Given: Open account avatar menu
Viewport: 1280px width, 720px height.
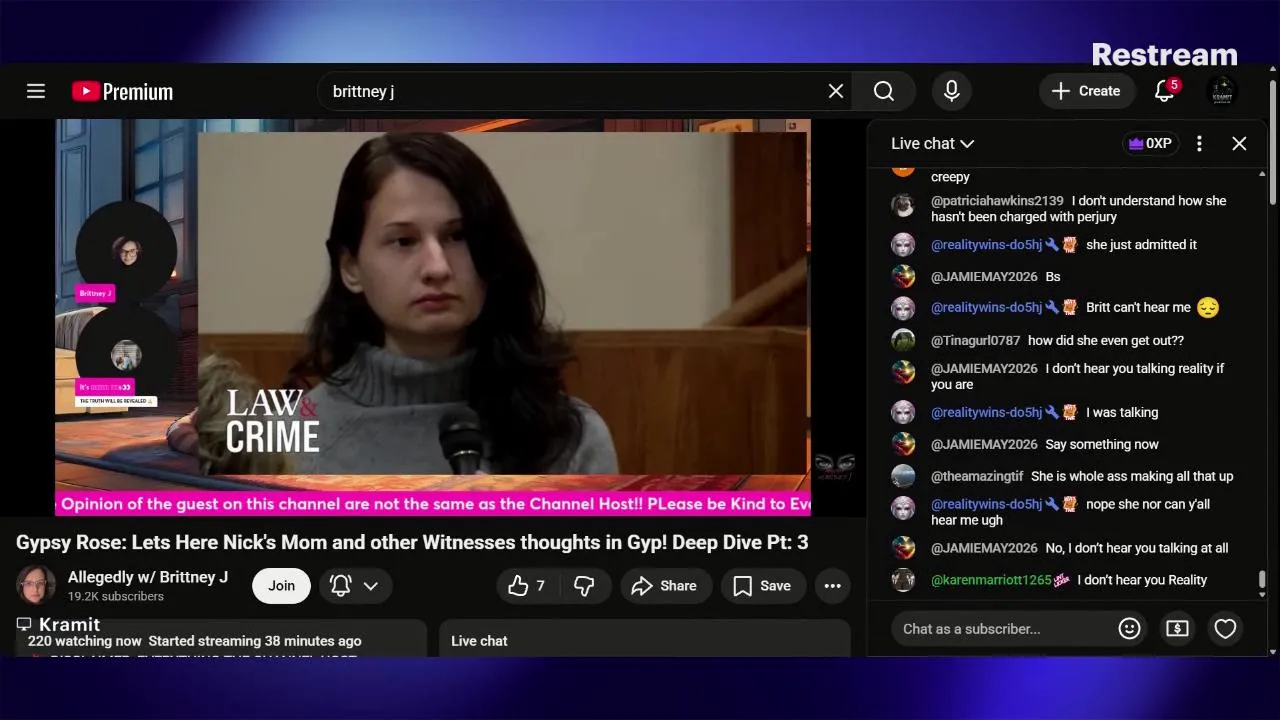Looking at the screenshot, I should pyautogui.click(x=1222, y=91).
